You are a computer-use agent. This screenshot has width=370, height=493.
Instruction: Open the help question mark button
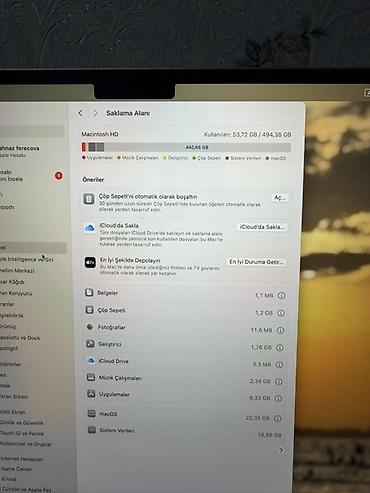click(x=281, y=451)
